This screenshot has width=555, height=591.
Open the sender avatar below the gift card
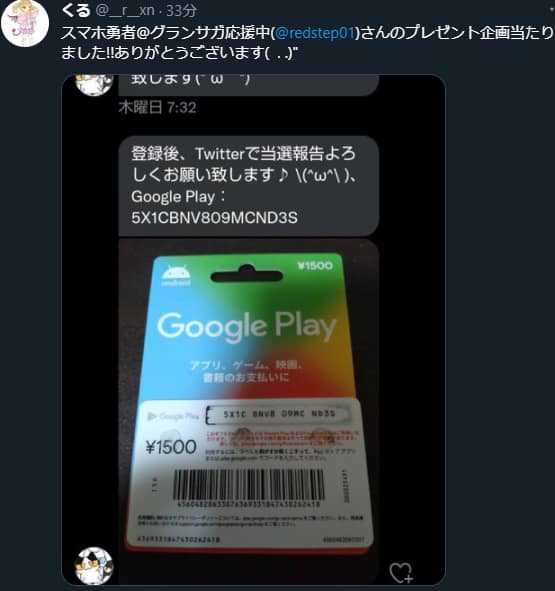94,566
